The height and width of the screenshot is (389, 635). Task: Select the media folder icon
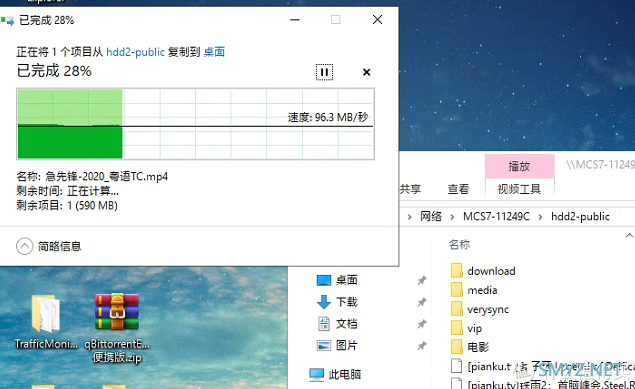click(x=457, y=290)
